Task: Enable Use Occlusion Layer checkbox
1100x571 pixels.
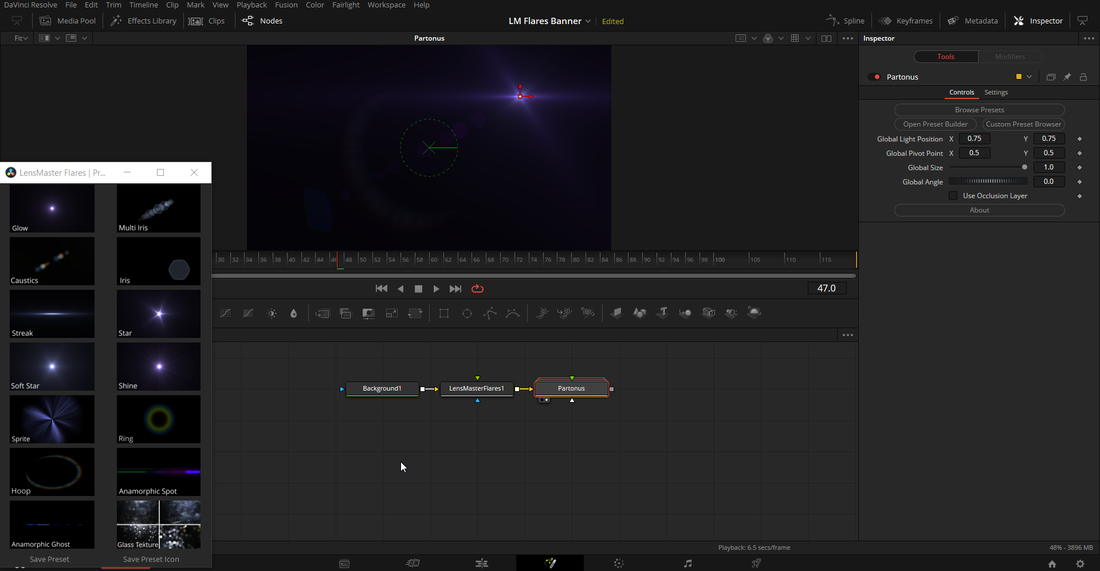Action: tap(953, 196)
